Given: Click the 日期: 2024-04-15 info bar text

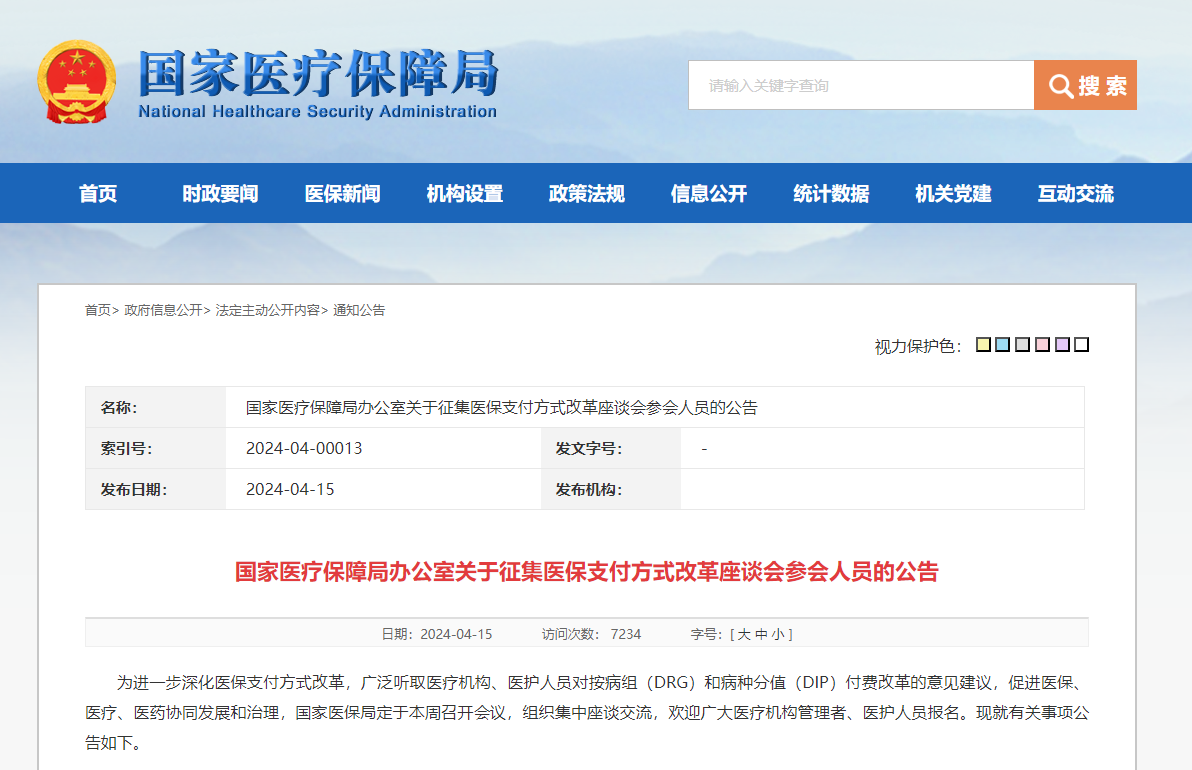Looking at the screenshot, I should [x=437, y=634].
